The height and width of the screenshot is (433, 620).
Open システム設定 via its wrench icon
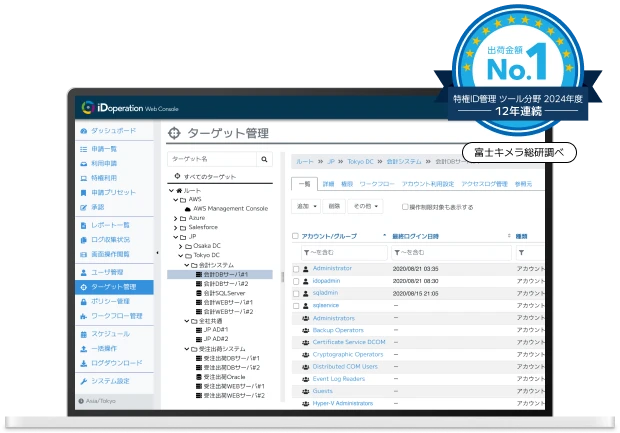[x=83, y=382]
